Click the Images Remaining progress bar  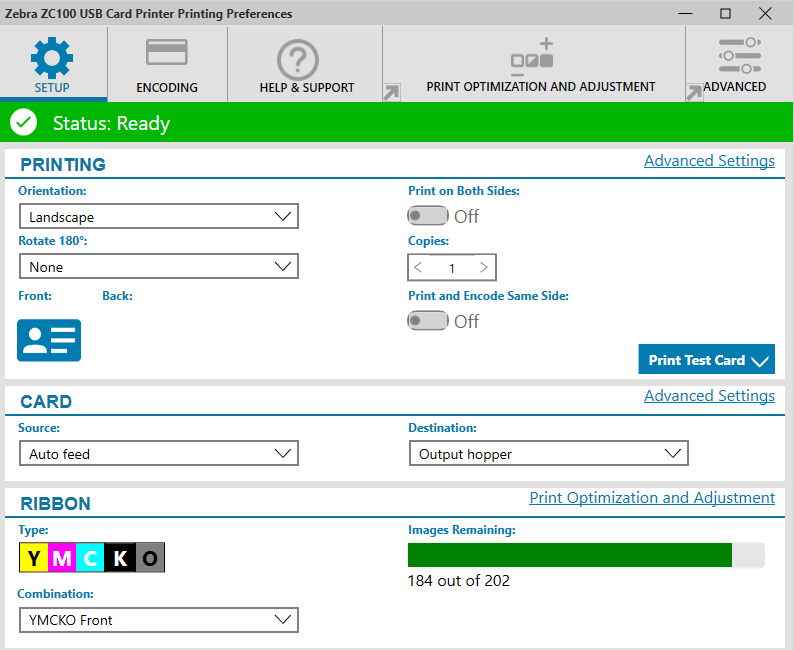[x=586, y=555]
